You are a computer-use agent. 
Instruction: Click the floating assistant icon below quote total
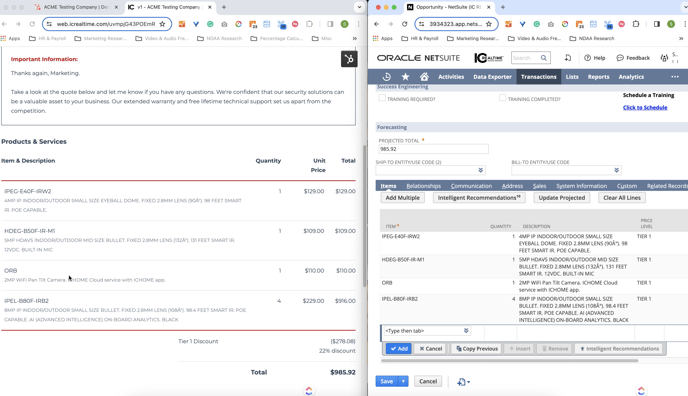[309, 390]
